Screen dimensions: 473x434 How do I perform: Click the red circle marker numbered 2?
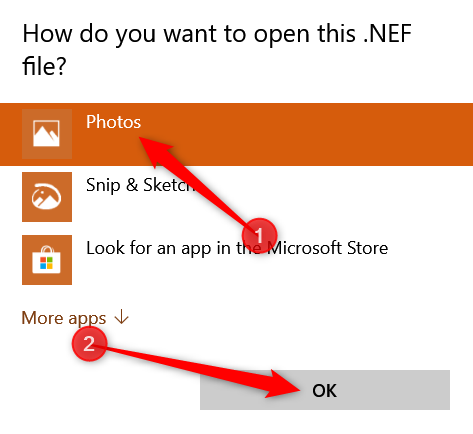pyautogui.click(x=89, y=344)
